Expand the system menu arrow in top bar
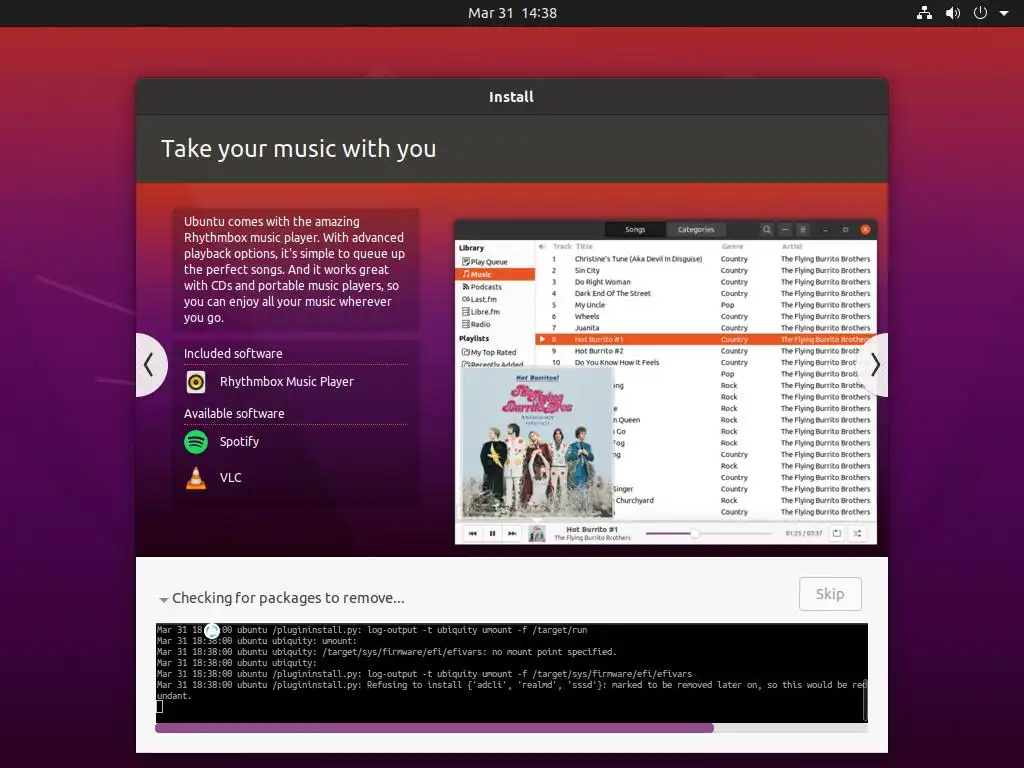This screenshot has width=1024, height=768. click(x=1004, y=13)
